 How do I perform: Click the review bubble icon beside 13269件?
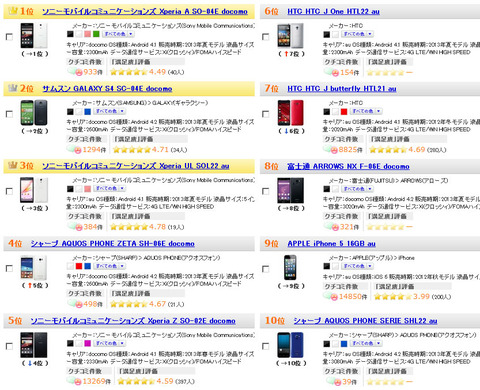(x=75, y=381)
